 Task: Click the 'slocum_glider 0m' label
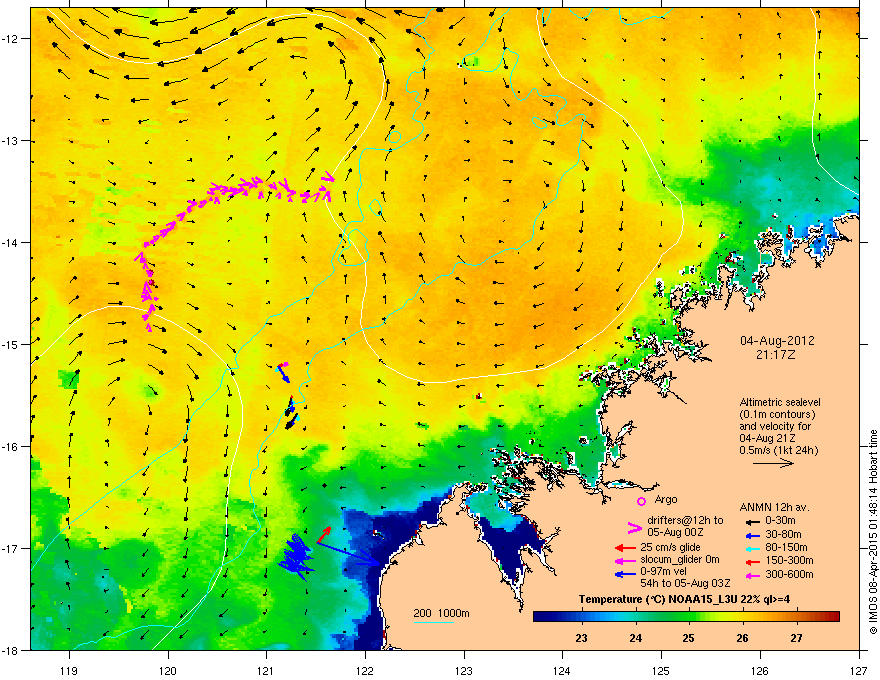pyautogui.click(x=680, y=560)
